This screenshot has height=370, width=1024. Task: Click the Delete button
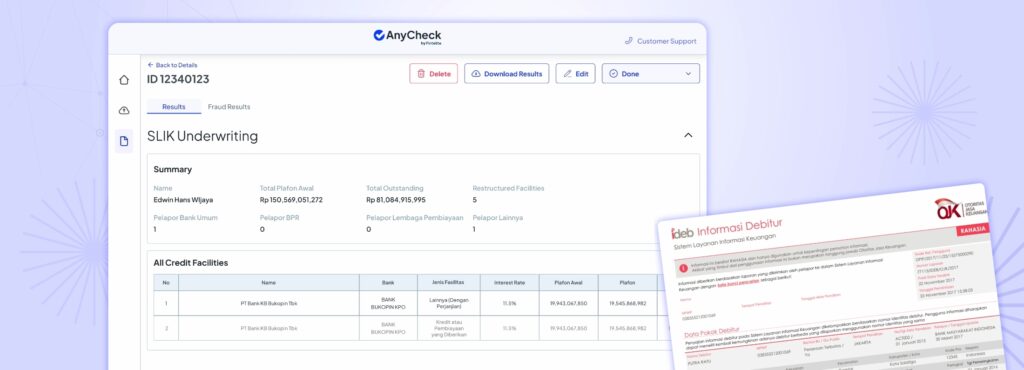pos(434,74)
